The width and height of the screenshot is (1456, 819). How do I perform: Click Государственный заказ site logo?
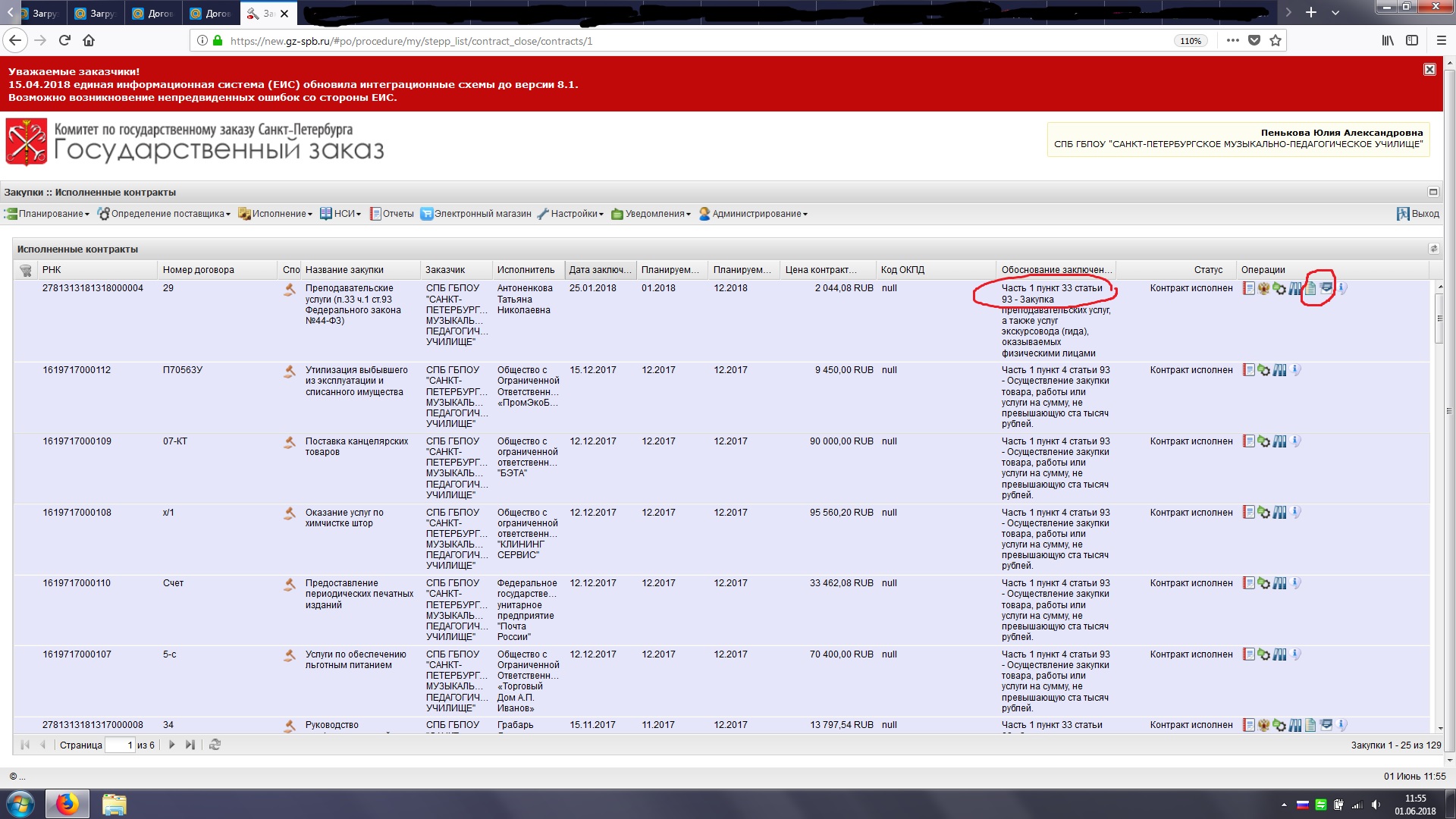coord(195,142)
